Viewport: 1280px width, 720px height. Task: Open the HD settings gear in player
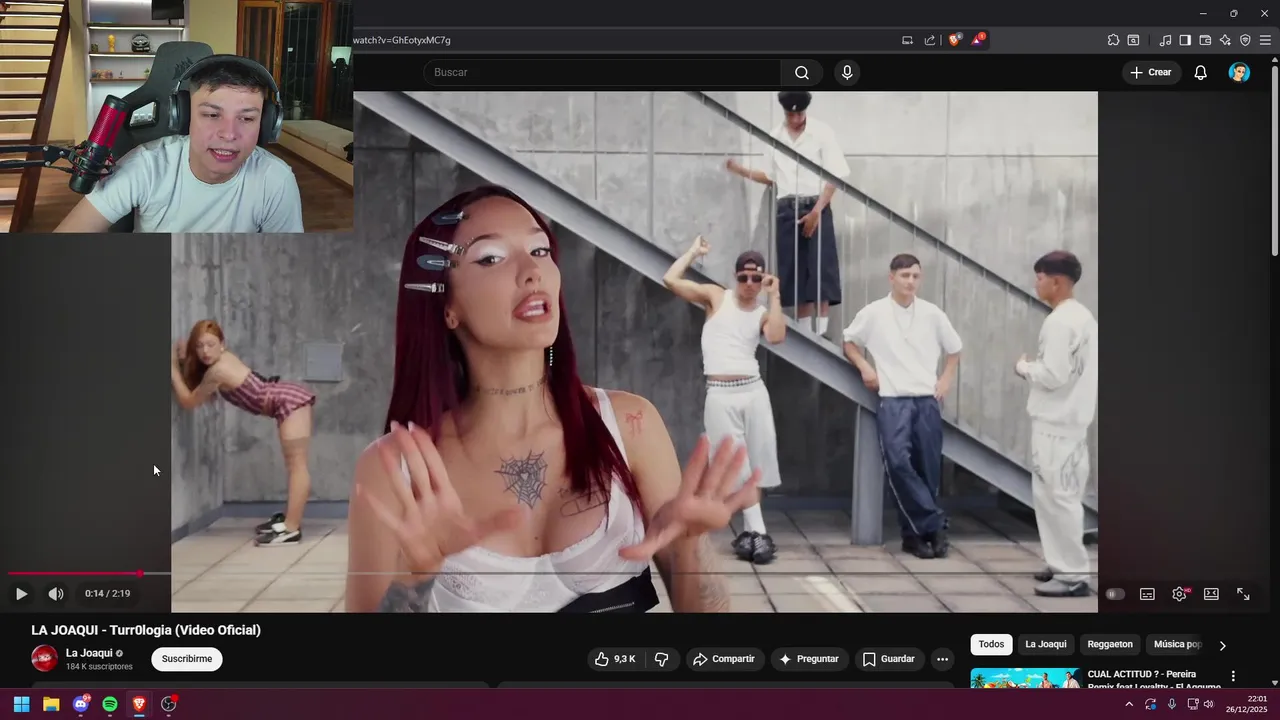pos(1180,594)
